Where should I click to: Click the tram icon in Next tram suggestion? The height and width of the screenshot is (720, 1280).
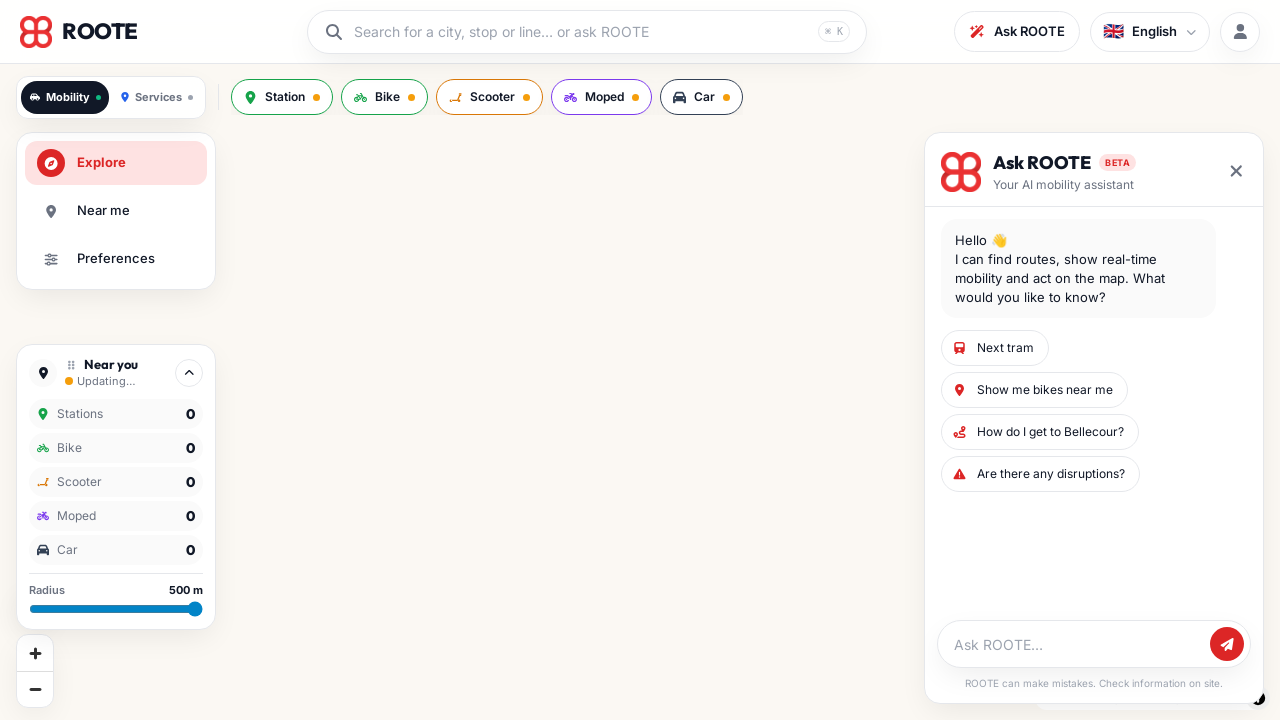coord(959,348)
